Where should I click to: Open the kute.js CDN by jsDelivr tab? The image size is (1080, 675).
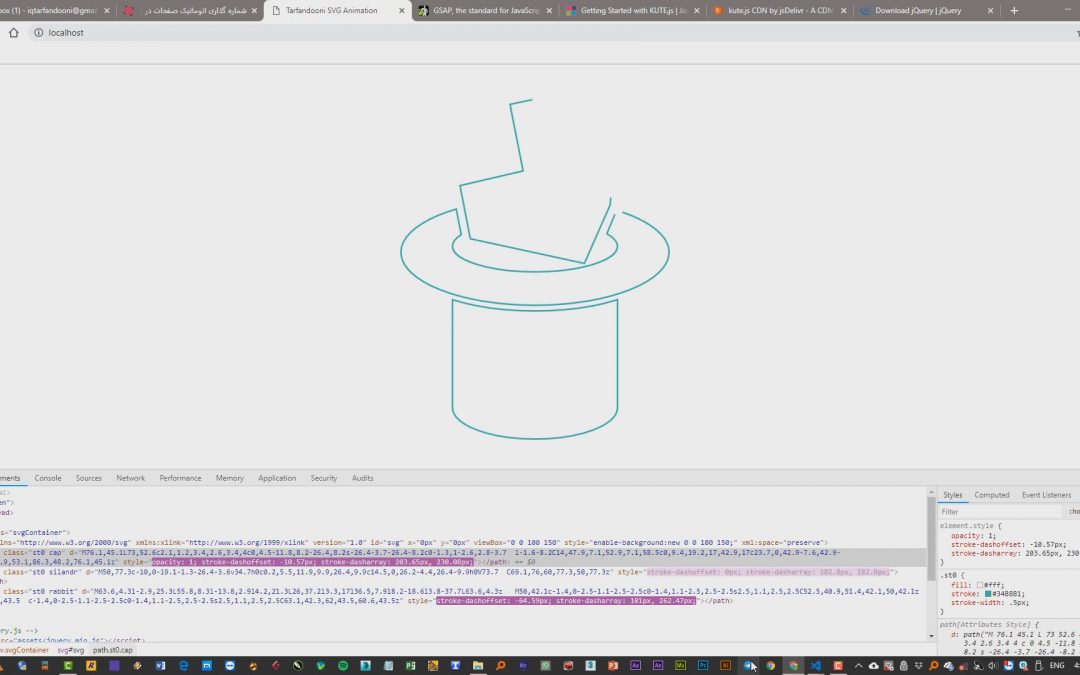coord(780,10)
